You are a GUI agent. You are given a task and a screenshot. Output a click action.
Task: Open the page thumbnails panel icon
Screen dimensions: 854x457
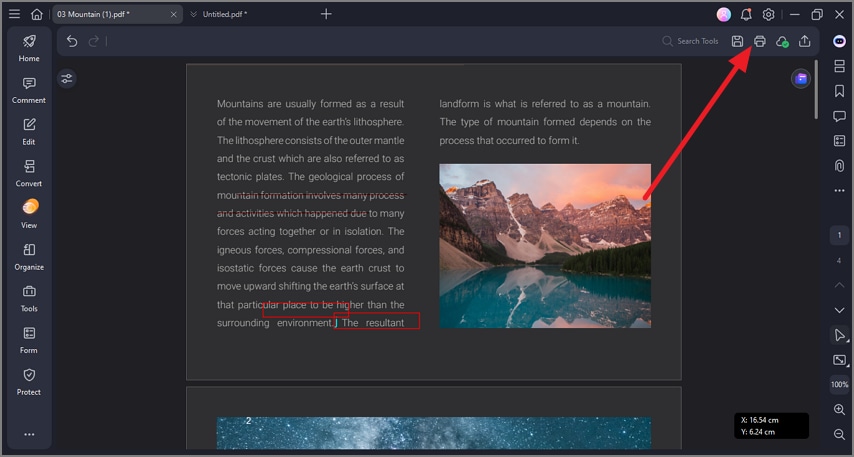click(x=839, y=66)
